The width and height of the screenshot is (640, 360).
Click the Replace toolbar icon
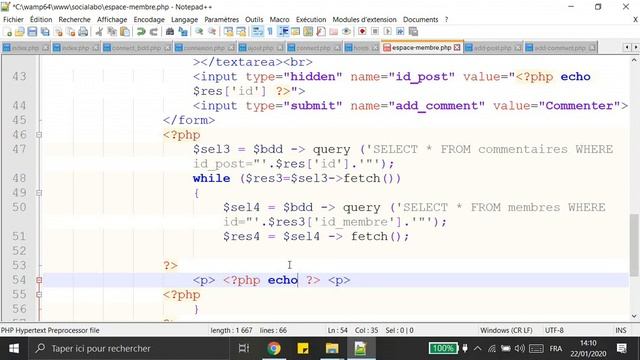coord(183,31)
